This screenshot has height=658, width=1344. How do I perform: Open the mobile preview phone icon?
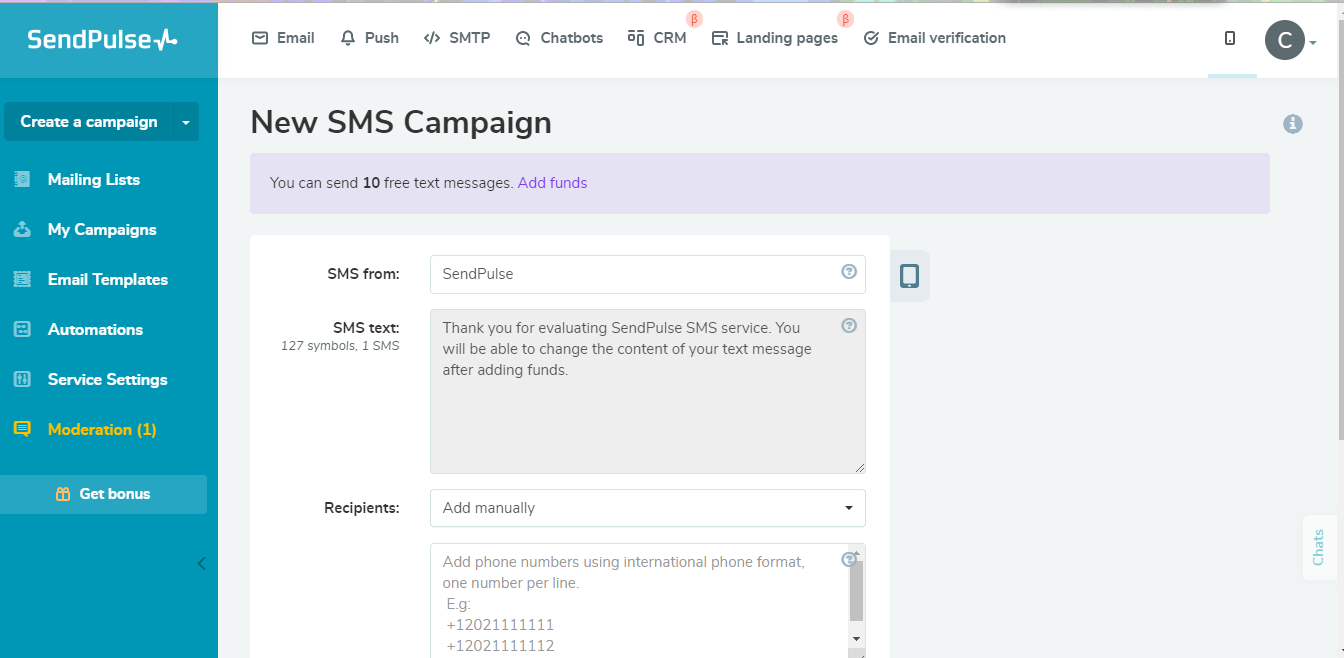click(909, 276)
